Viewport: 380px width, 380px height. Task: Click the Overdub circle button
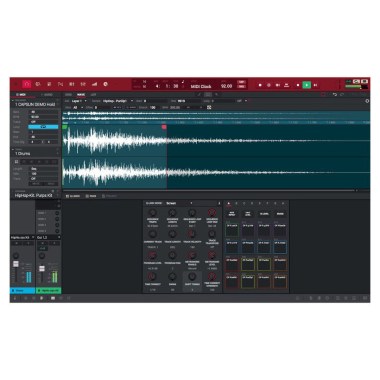click(269, 85)
